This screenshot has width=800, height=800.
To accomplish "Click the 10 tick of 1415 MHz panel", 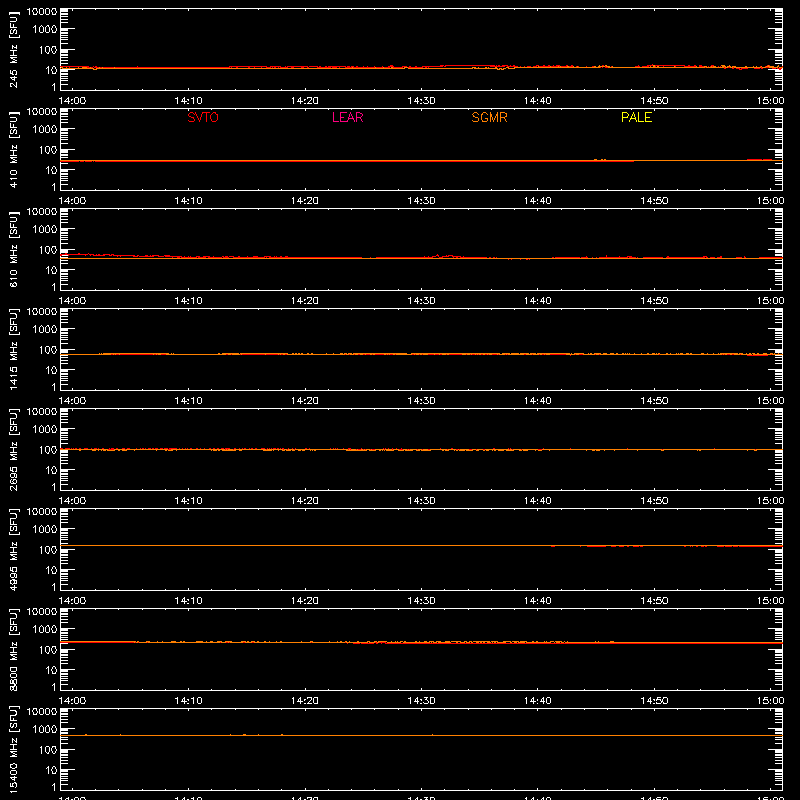I will (x=51, y=370).
